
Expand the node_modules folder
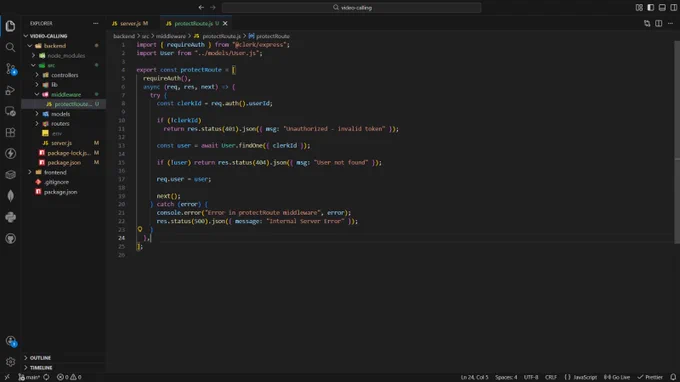(x=33, y=56)
